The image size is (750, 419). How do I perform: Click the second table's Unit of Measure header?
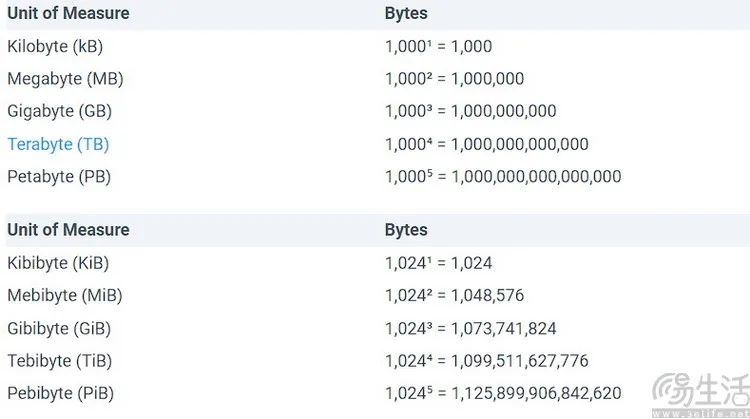(x=68, y=230)
